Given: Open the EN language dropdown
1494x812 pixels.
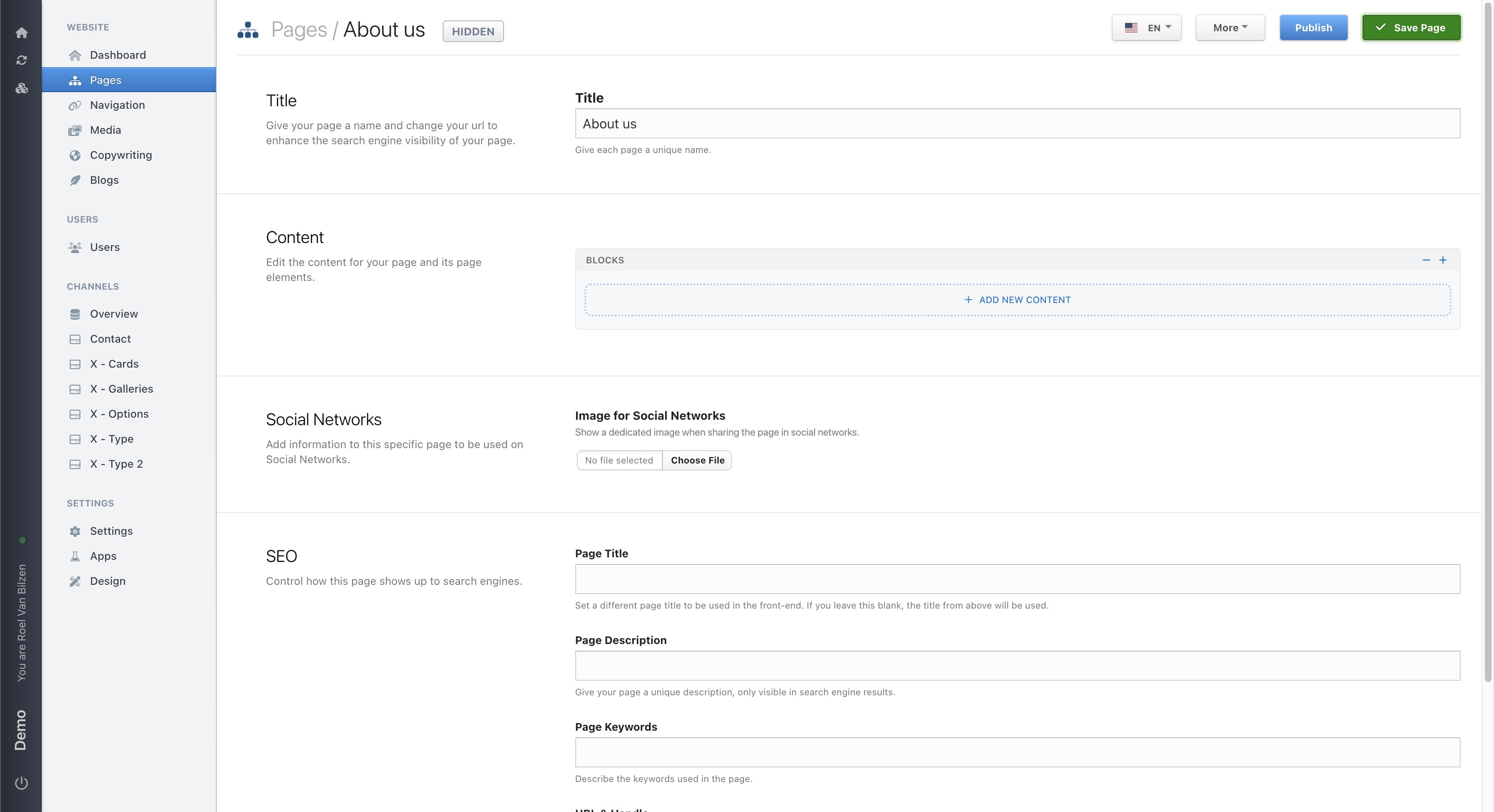Looking at the screenshot, I should [x=1146, y=27].
